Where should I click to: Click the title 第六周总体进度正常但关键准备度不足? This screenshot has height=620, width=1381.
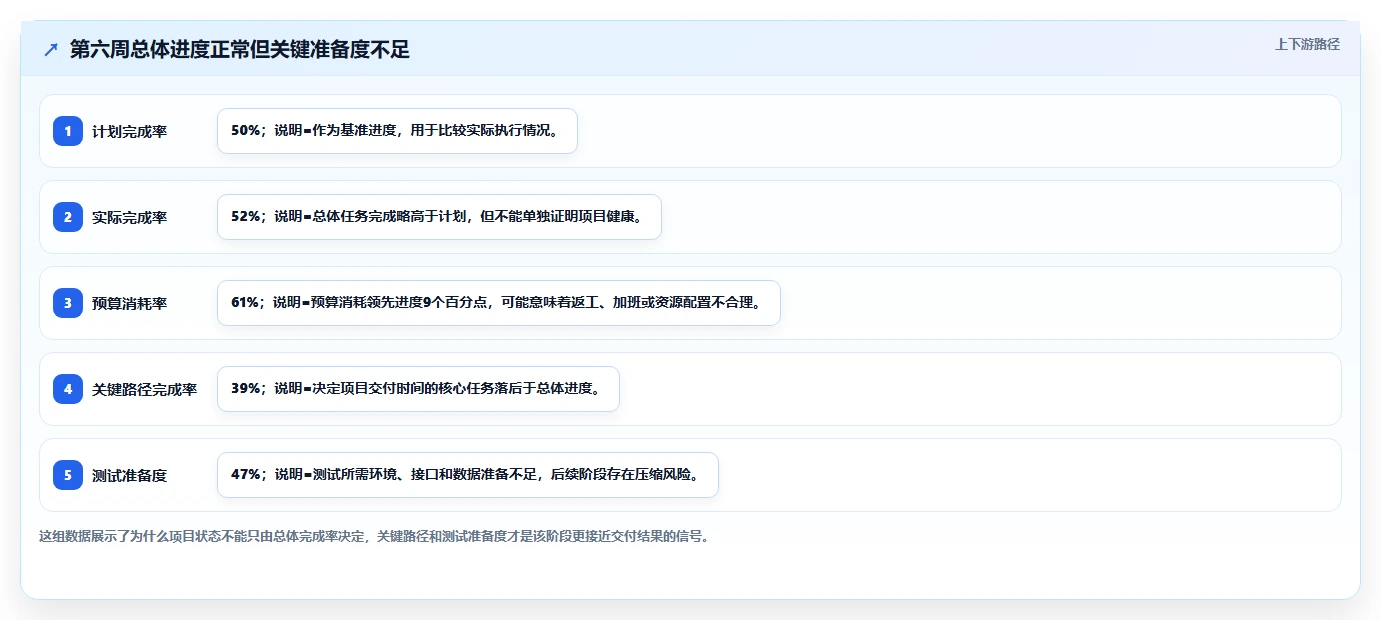pos(240,50)
